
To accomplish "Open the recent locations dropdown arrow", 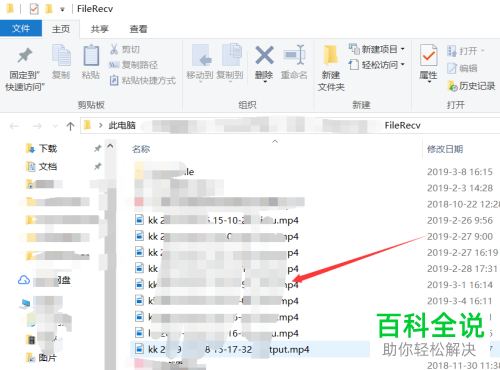I will 55,126.
